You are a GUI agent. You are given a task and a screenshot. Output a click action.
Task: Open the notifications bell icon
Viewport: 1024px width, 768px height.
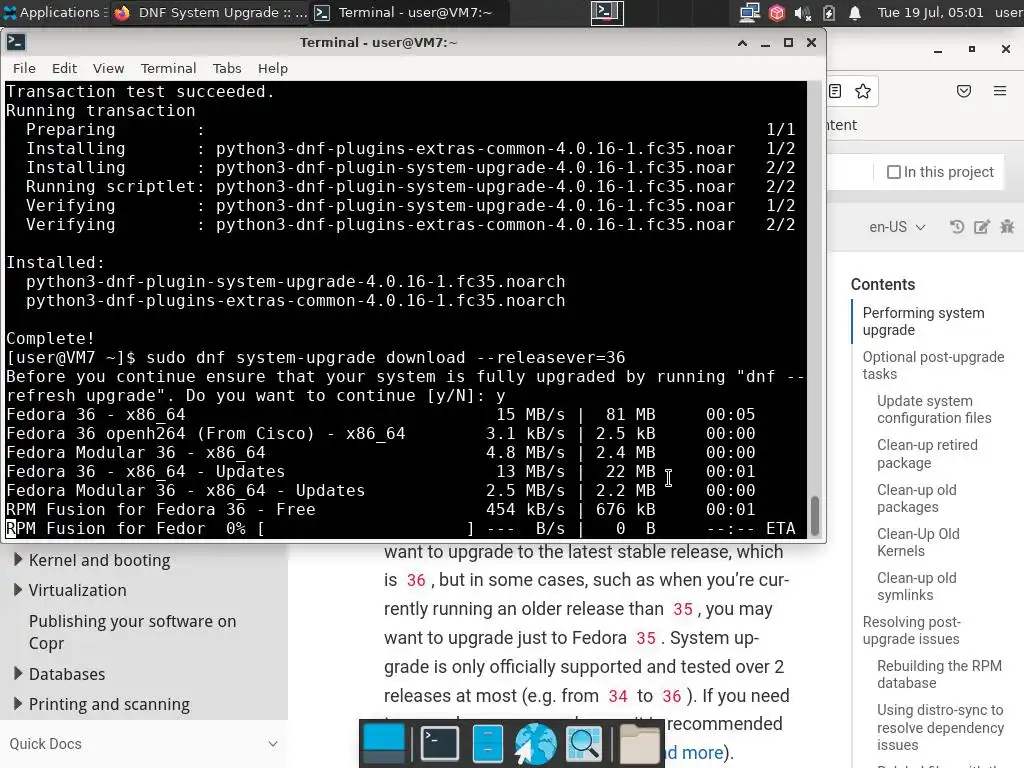pos(855,12)
